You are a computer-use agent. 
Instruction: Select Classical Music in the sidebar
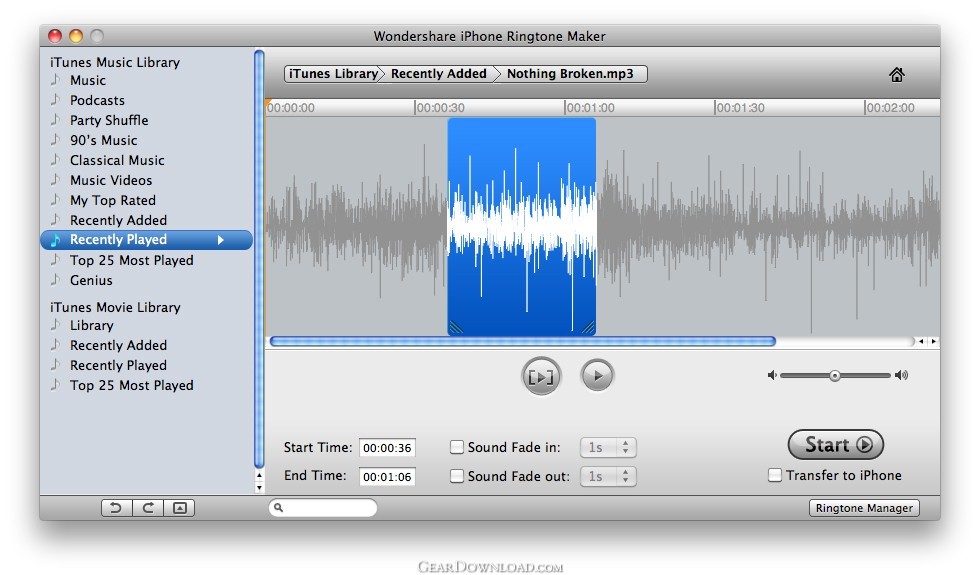[x=117, y=160]
